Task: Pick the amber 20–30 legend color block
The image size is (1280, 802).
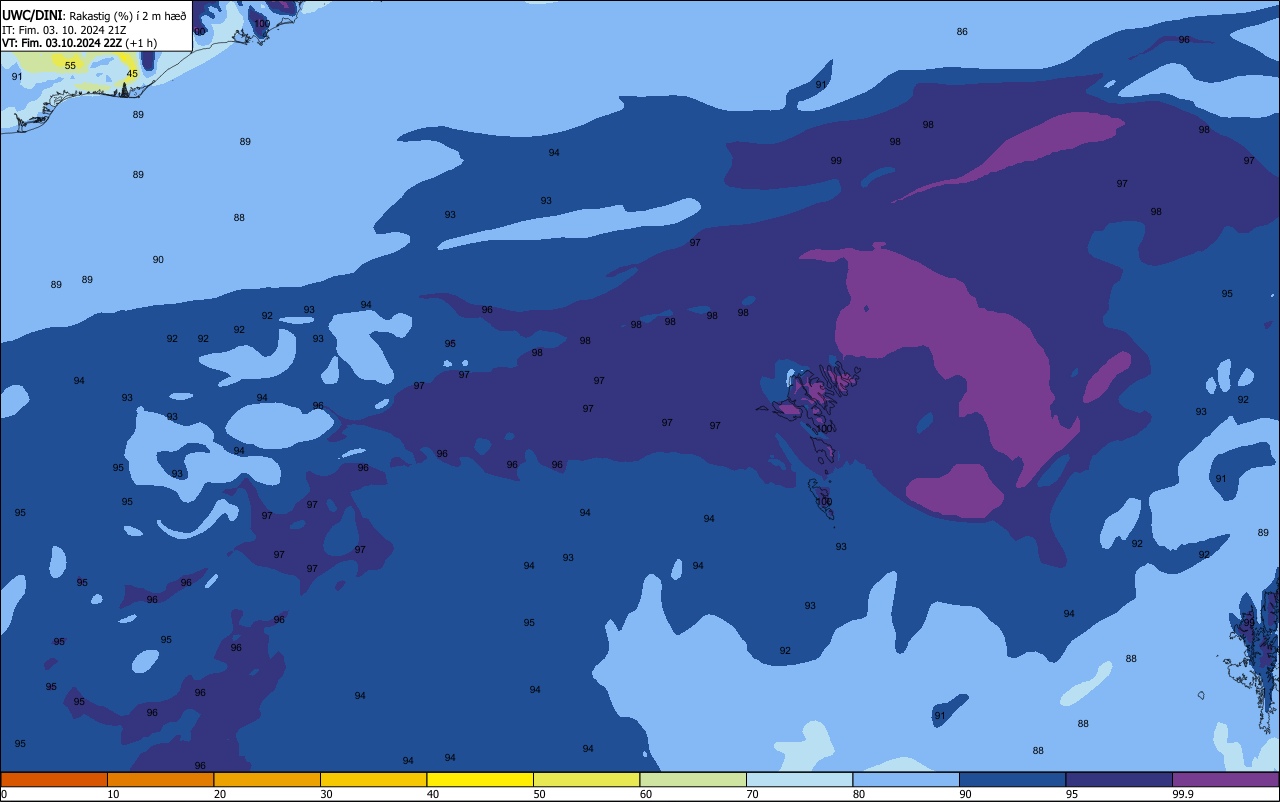Action: (267, 779)
